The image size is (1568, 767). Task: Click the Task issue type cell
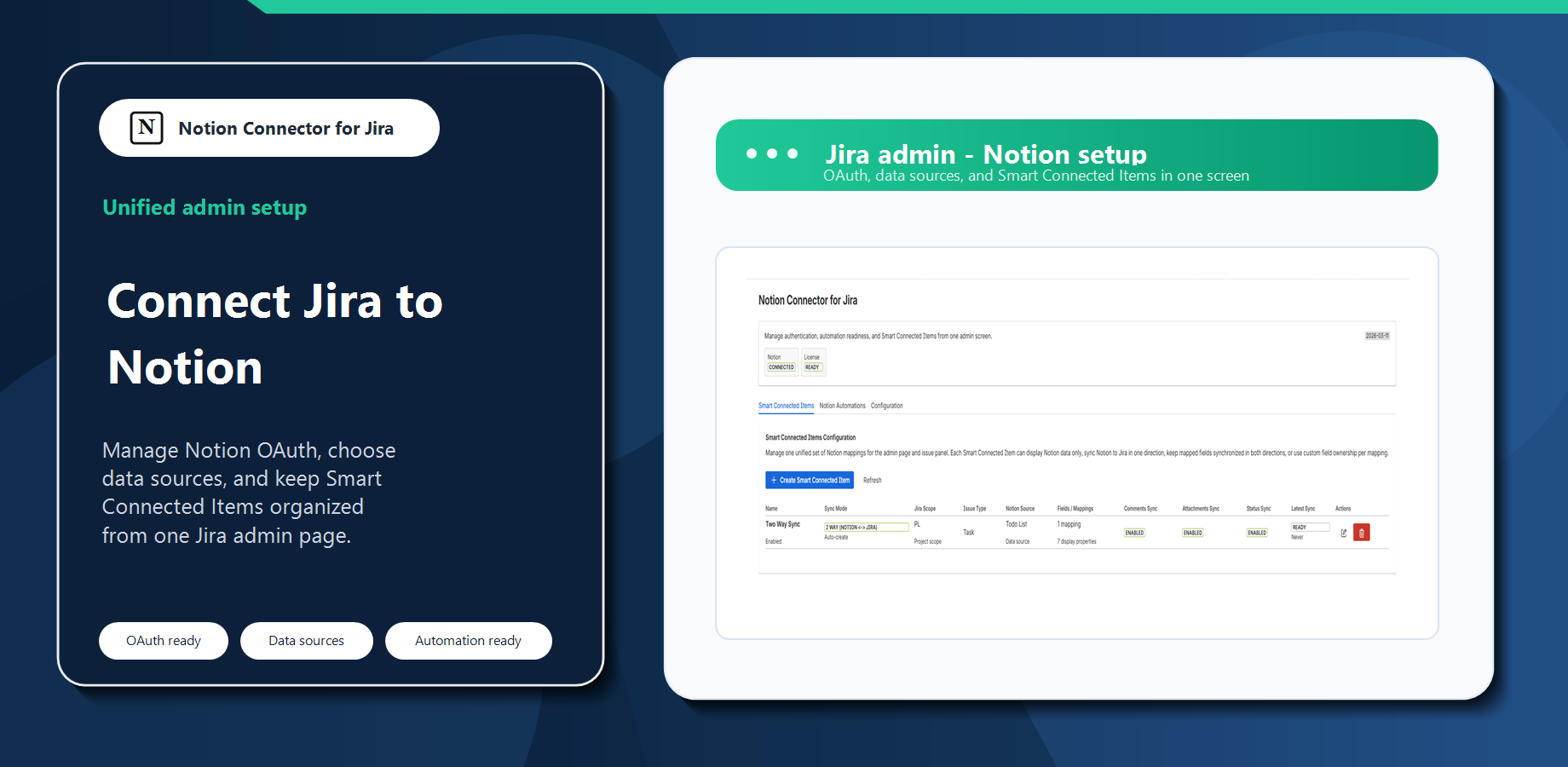pyautogui.click(x=969, y=533)
